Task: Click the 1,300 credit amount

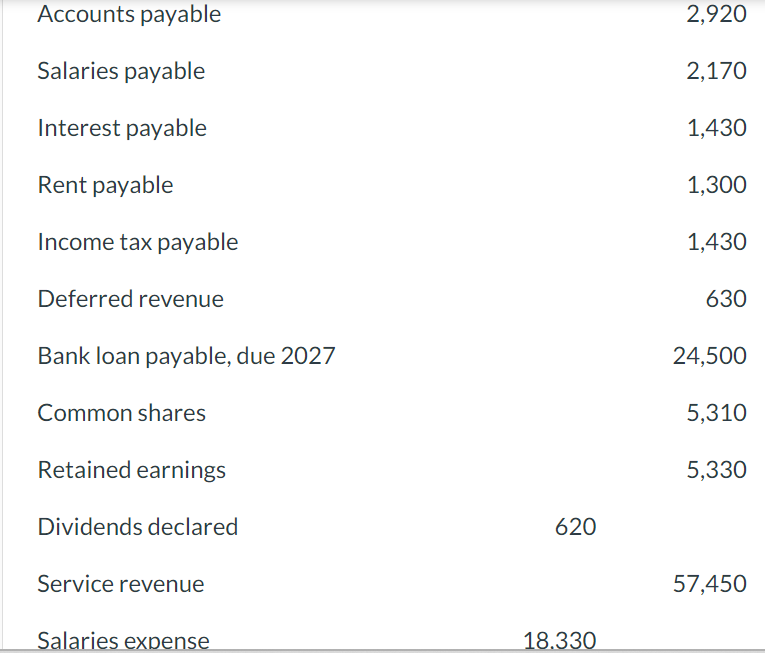Action: pos(717,185)
